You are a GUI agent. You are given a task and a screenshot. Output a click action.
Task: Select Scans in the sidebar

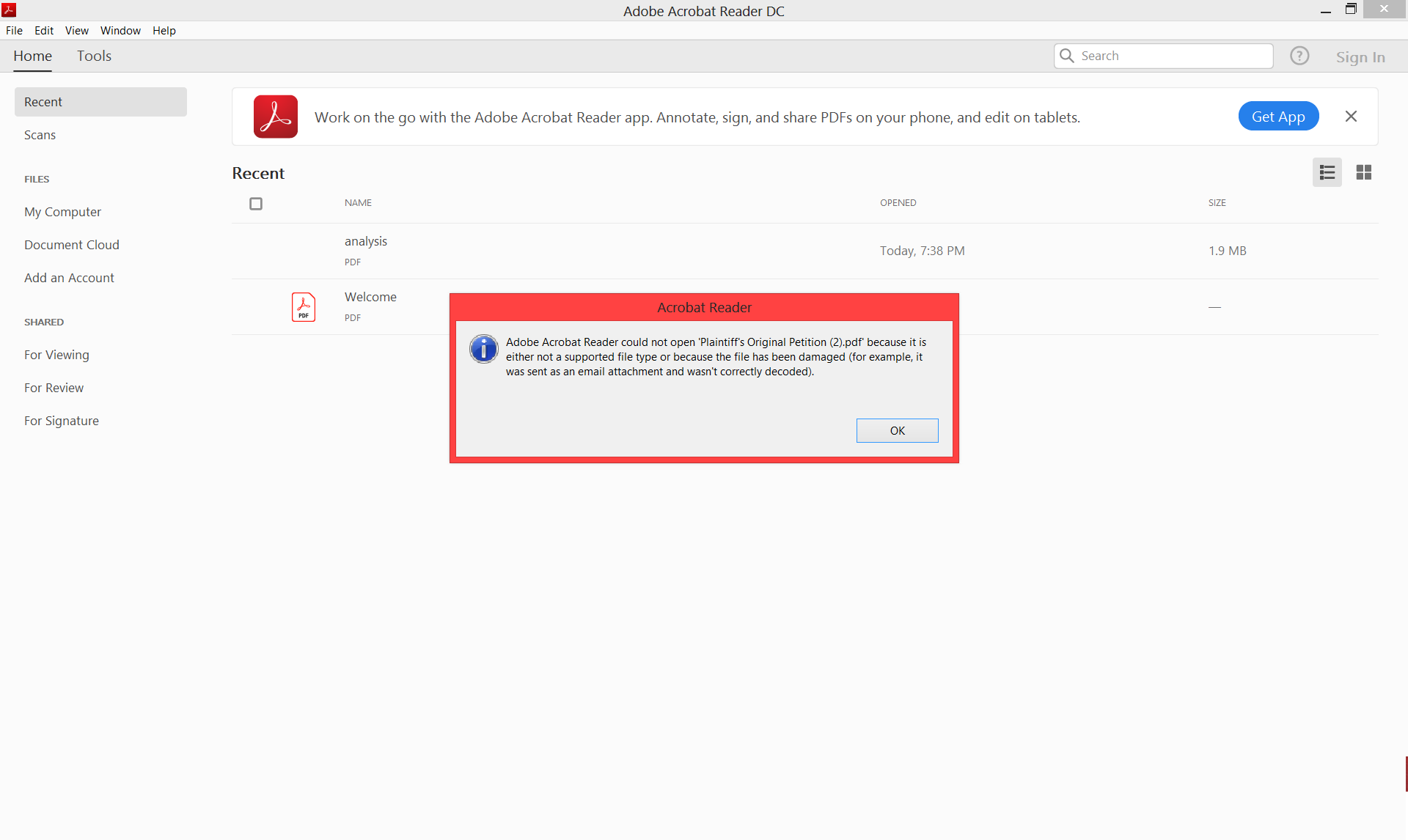point(40,135)
